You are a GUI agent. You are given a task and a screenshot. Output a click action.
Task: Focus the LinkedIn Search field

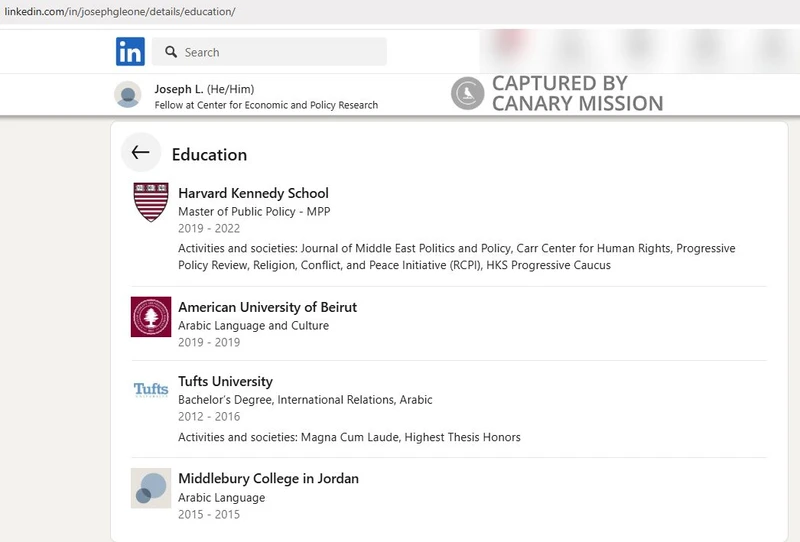click(x=269, y=52)
